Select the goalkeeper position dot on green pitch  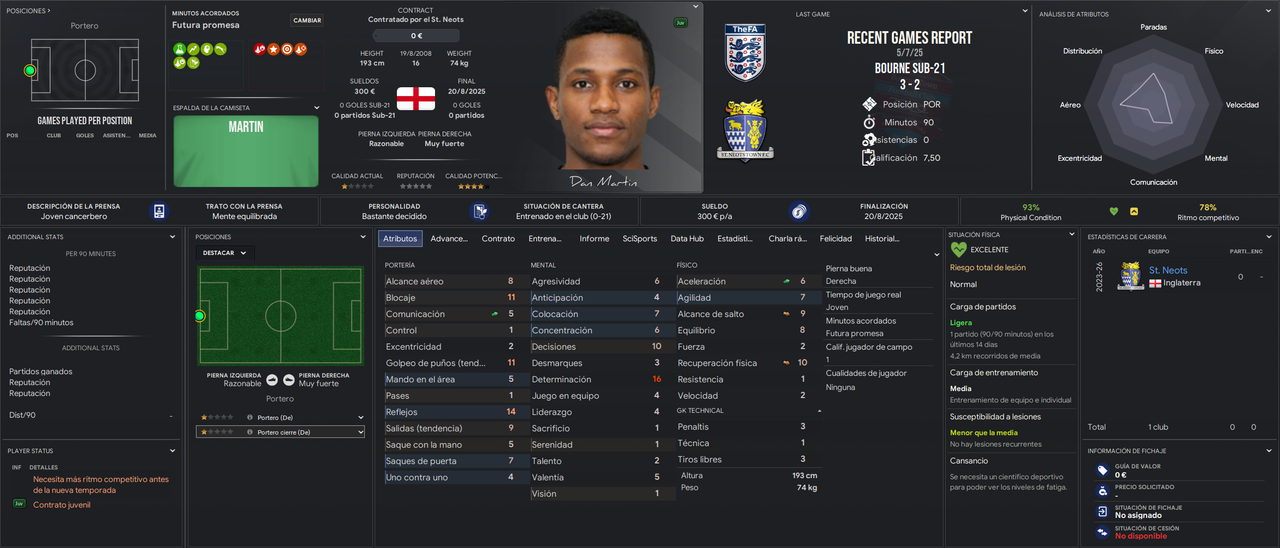coord(199,316)
